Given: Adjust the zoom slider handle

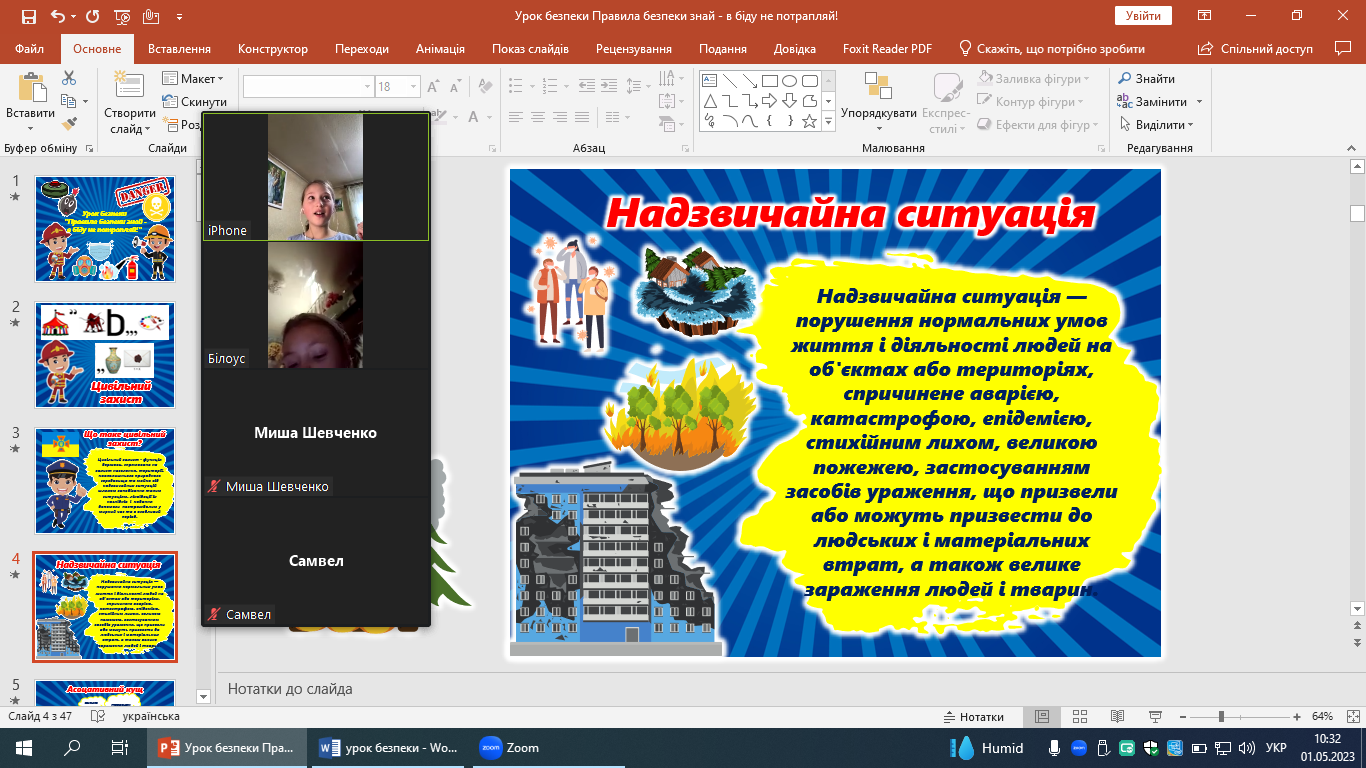Looking at the screenshot, I should click(1222, 717).
